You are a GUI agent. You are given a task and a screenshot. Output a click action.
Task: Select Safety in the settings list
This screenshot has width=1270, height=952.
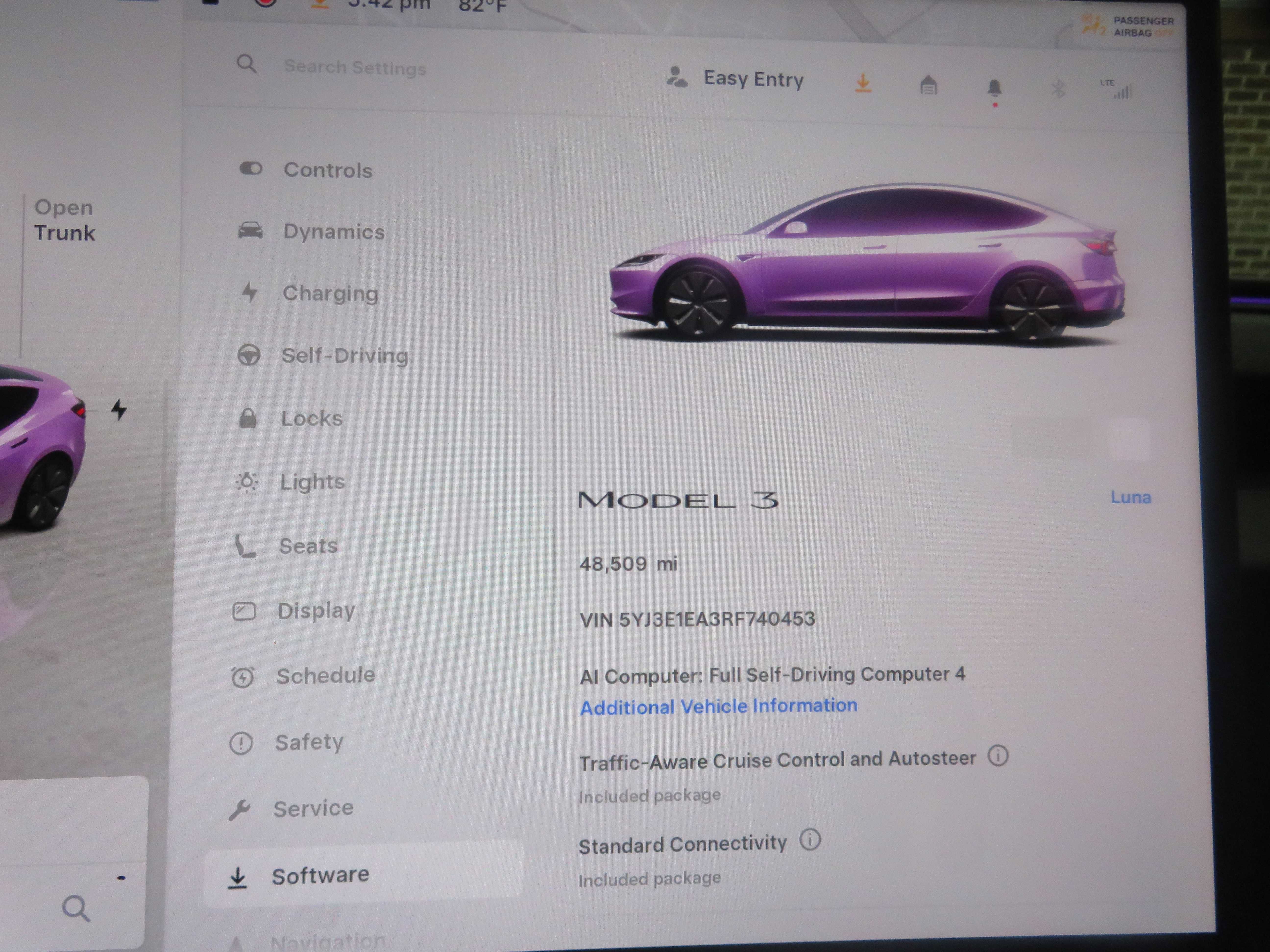click(x=286, y=743)
